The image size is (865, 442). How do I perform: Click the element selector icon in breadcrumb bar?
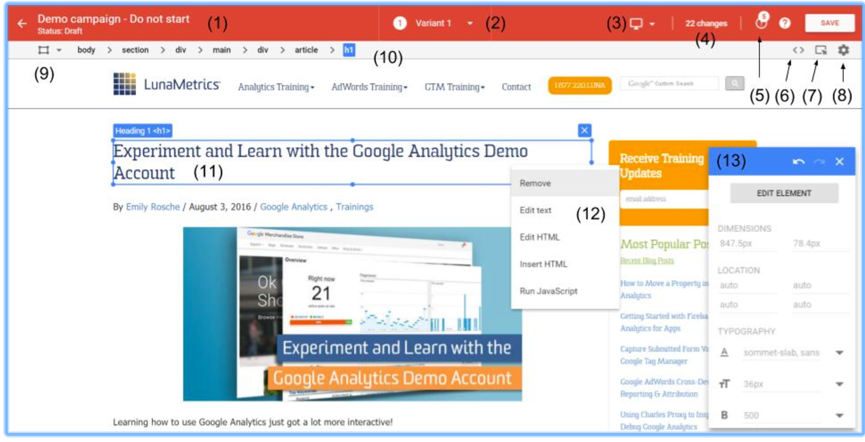(44, 50)
